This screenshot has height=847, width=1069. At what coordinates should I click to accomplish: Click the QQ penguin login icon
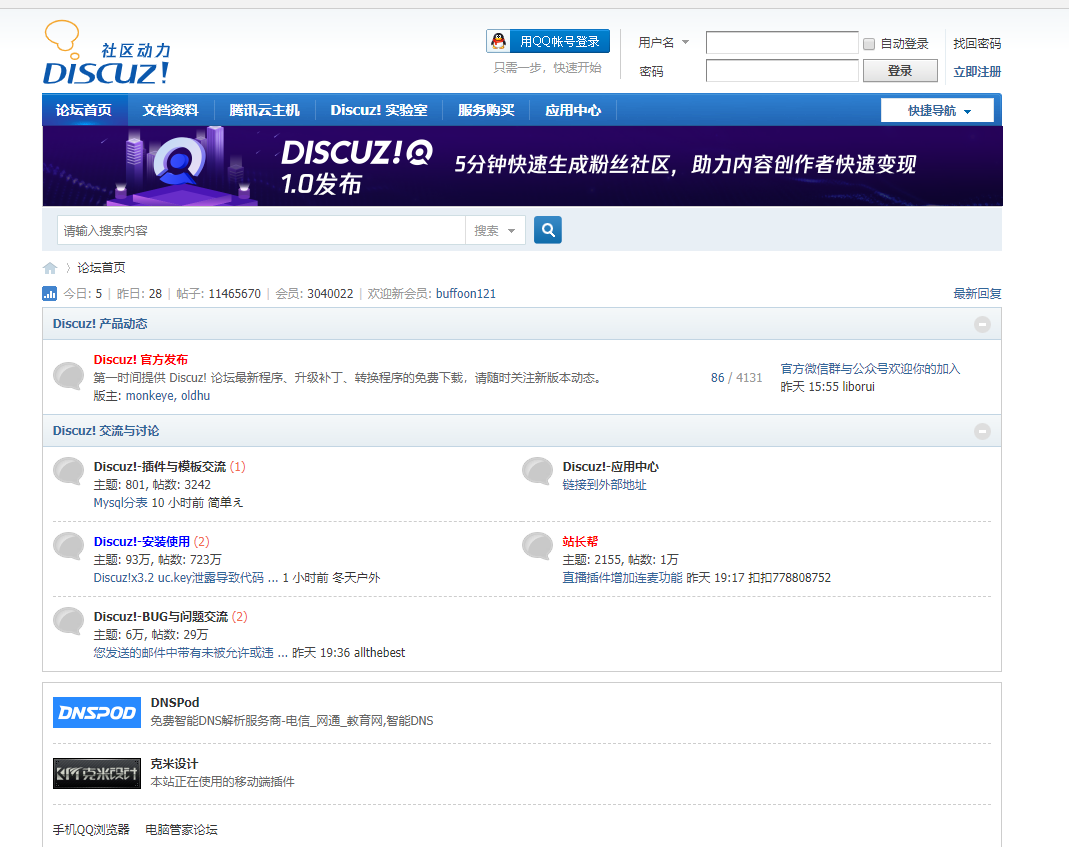pos(498,41)
